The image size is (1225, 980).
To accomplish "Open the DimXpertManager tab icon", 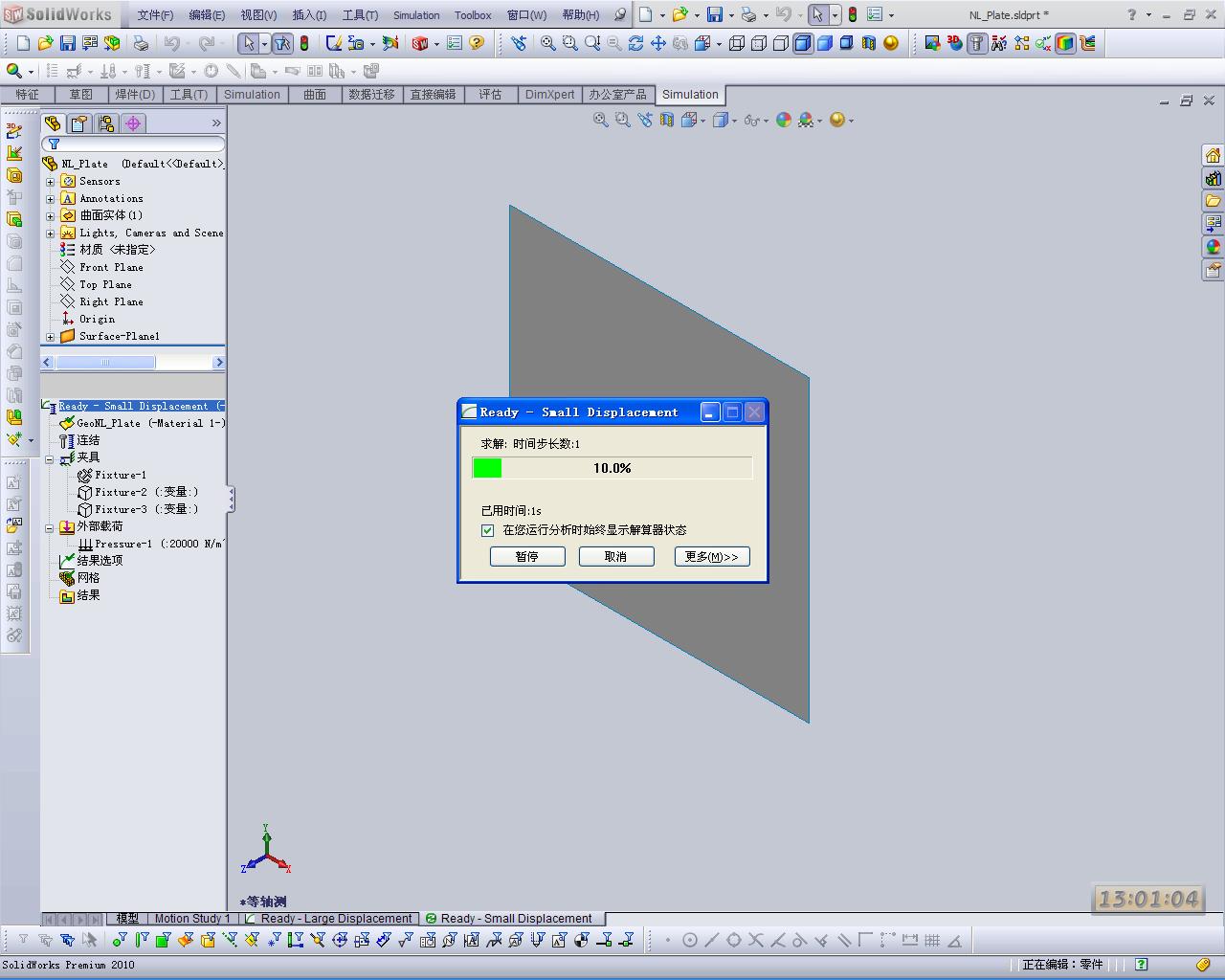I will pyautogui.click(x=133, y=123).
